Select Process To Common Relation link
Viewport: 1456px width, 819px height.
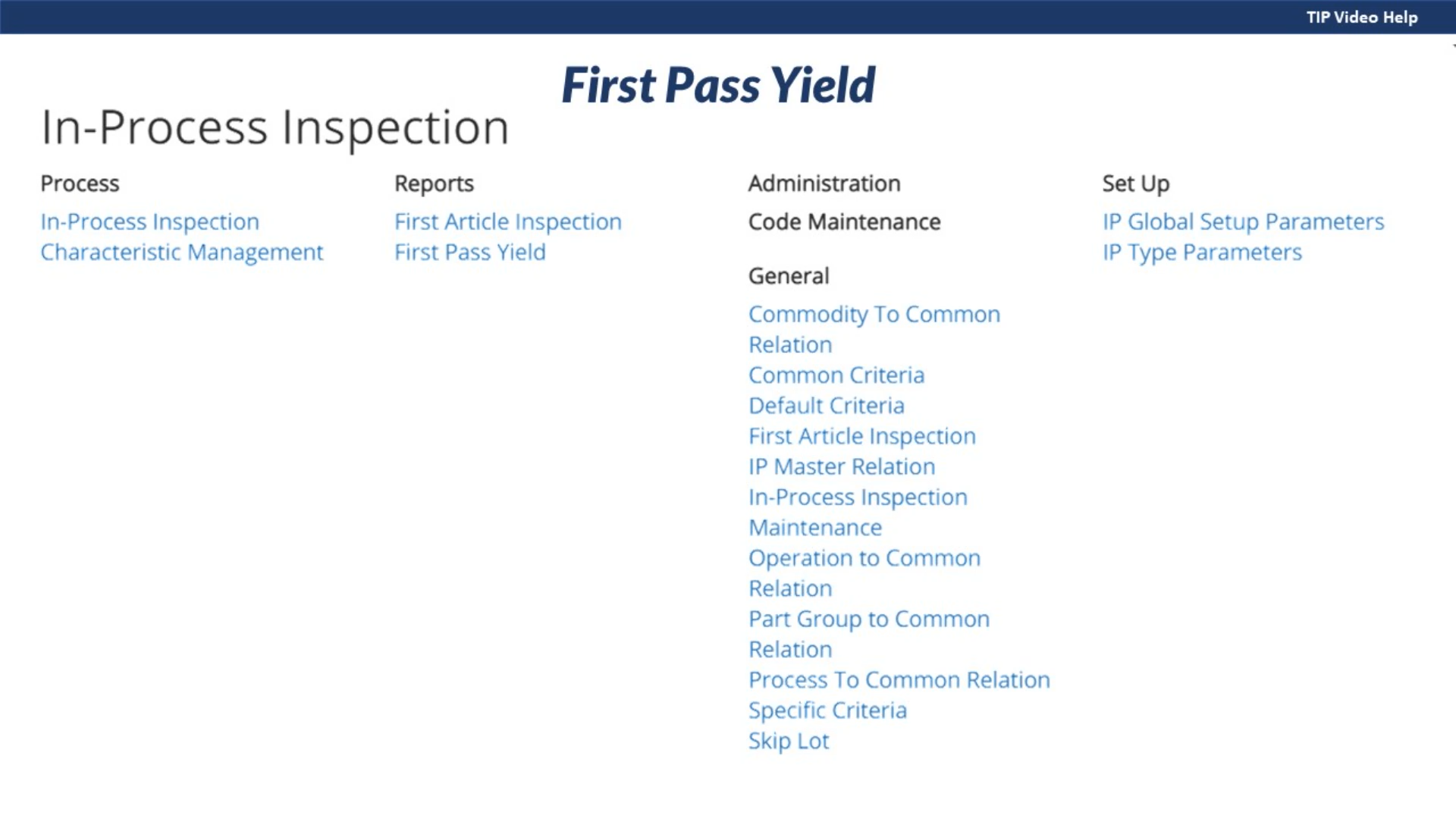click(x=899, y=680)
